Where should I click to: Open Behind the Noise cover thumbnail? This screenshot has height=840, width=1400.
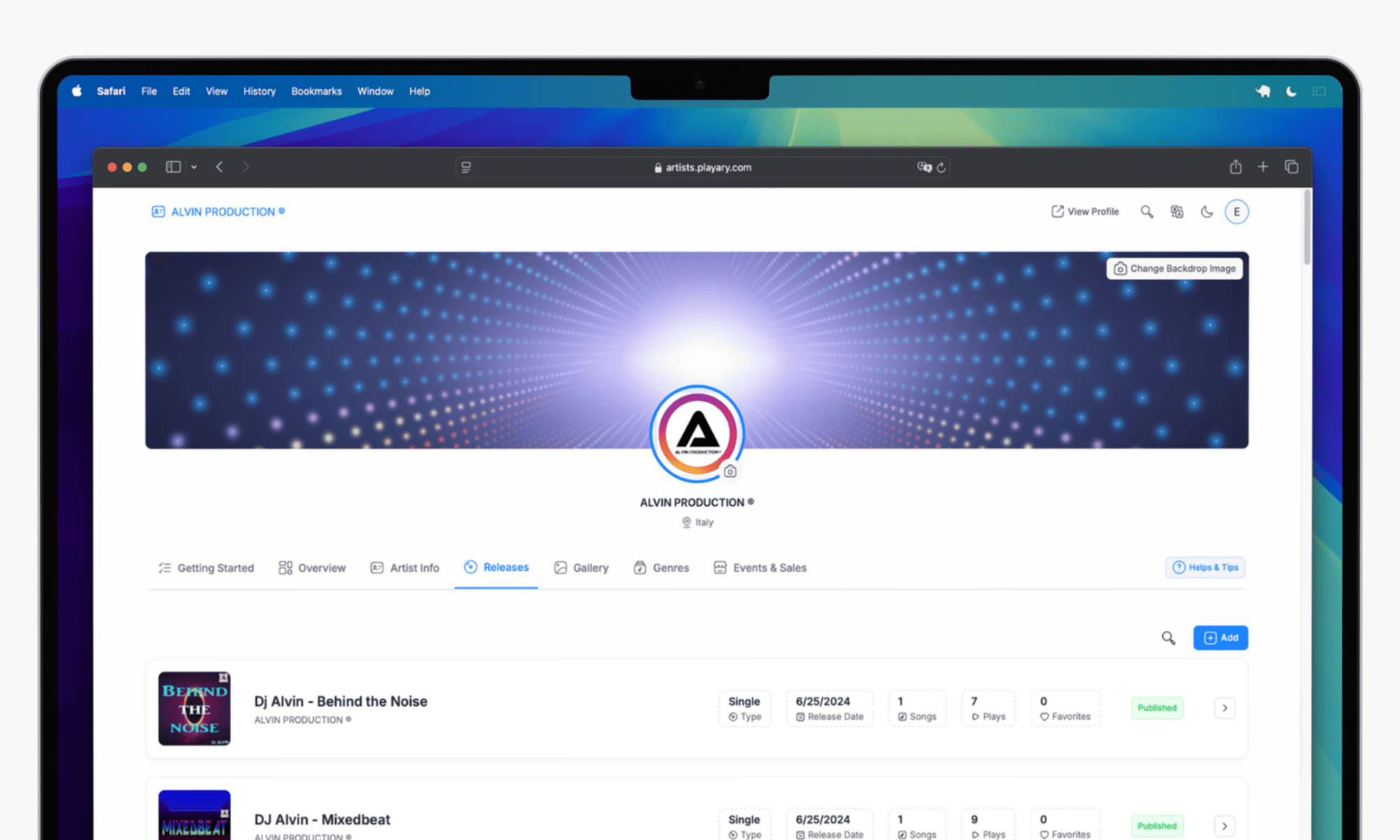pos(195,708)
